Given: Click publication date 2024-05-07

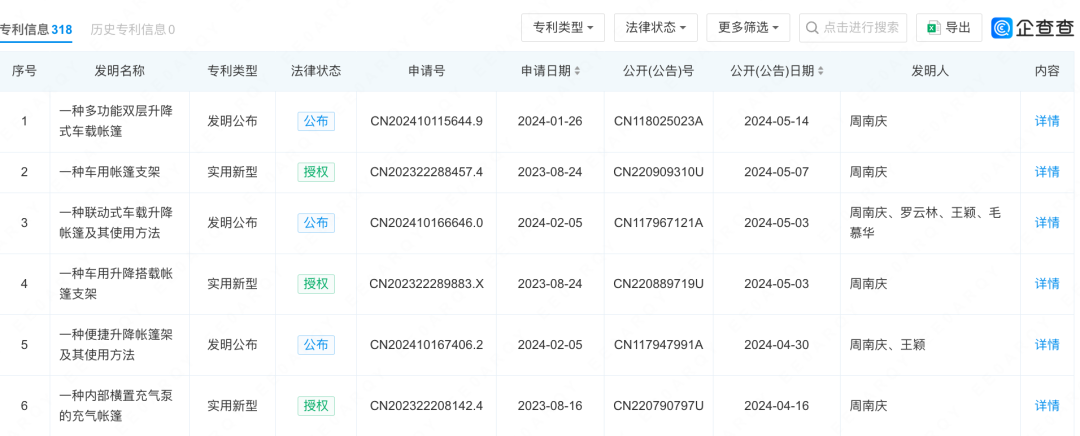Looking at the screenshot, I should pos(776,172).
